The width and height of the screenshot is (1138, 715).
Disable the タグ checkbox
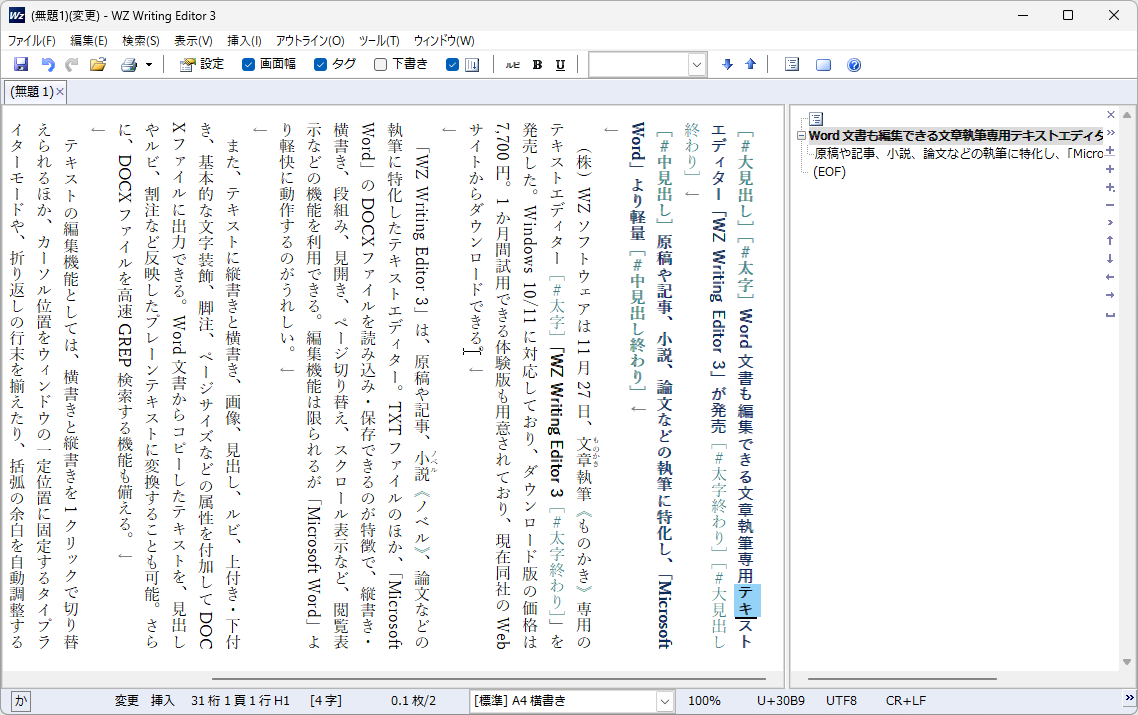coord(320,64)
